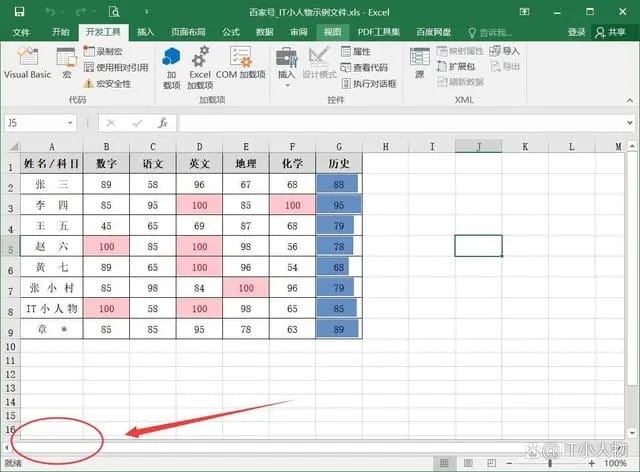This screenshot has width=640, height=472.
Task: Click the Name Box showing J5
Action: (34, 123)
